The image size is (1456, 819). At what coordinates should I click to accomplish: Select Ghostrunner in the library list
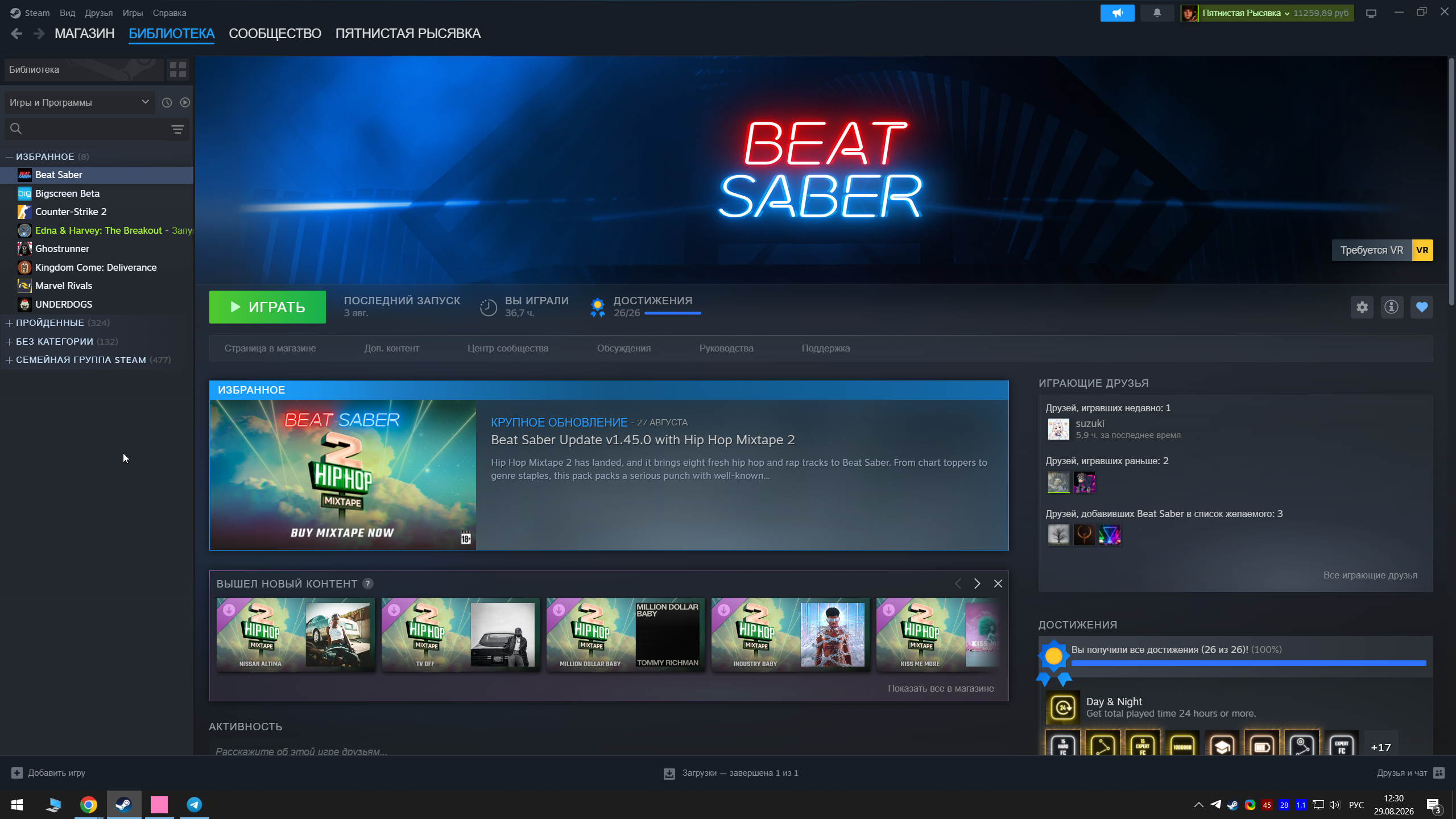tap(97, 249)
